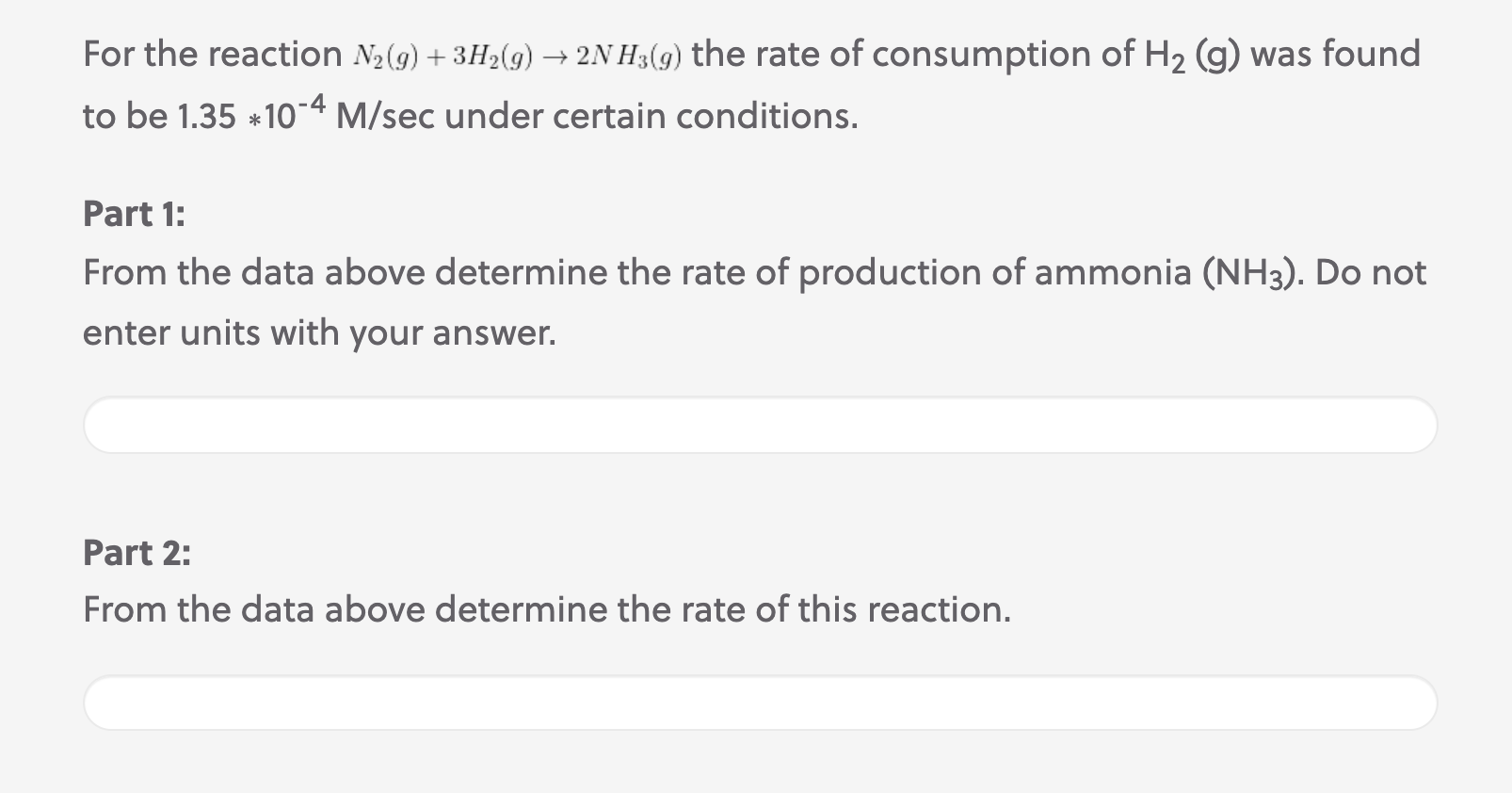Select the 'Part 2:' heading label
The height and width of the screenshot is (793, 1512).
(x=137, y=552)
